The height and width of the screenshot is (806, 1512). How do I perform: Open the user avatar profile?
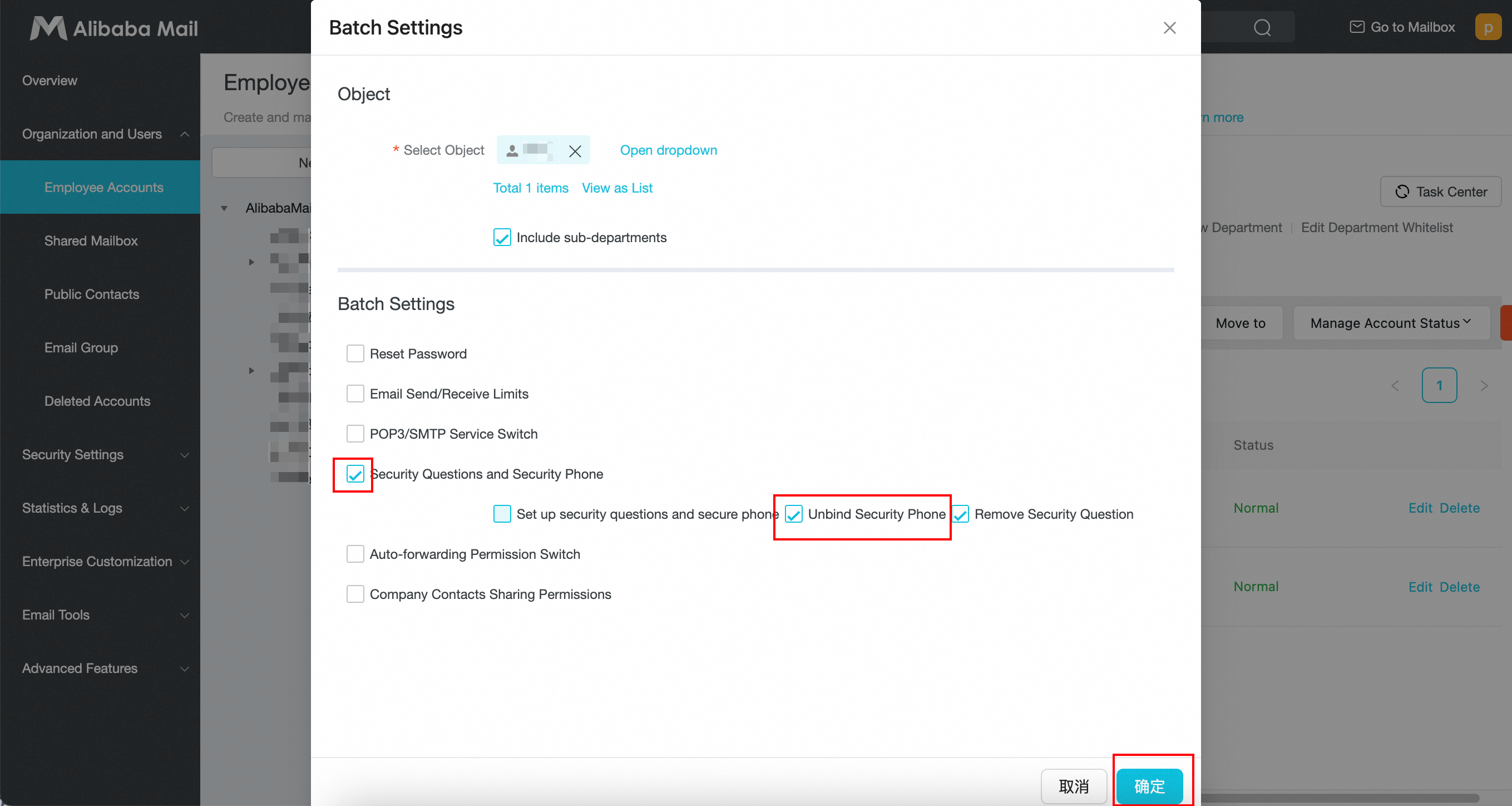(x=1488, y=27)
